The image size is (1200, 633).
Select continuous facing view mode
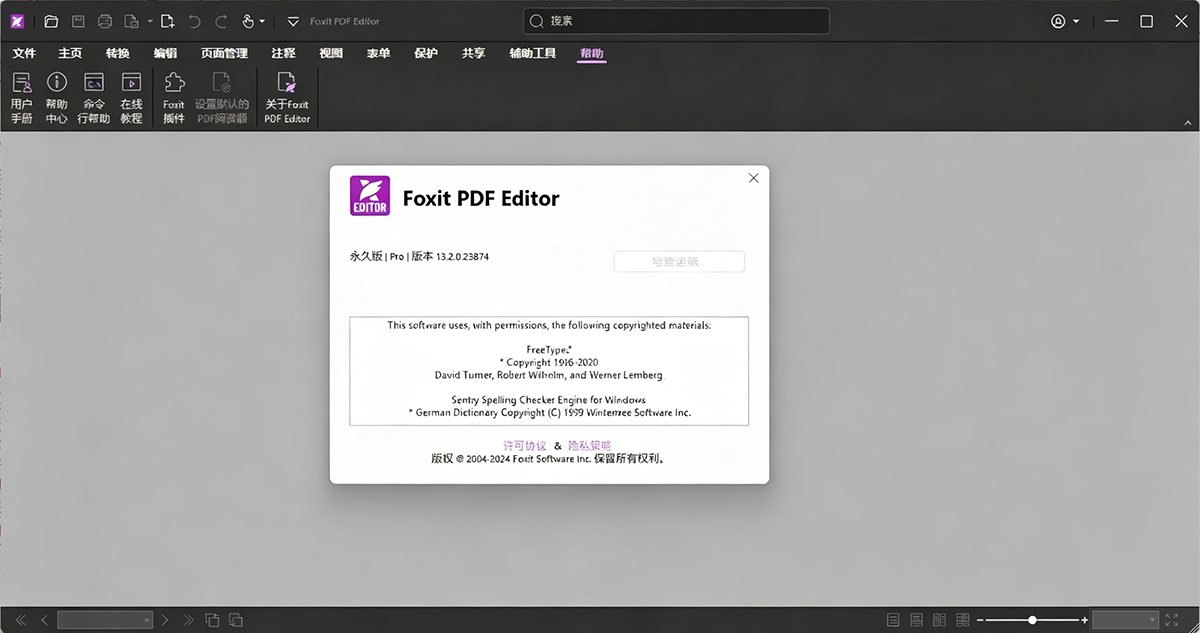[963, 620]
